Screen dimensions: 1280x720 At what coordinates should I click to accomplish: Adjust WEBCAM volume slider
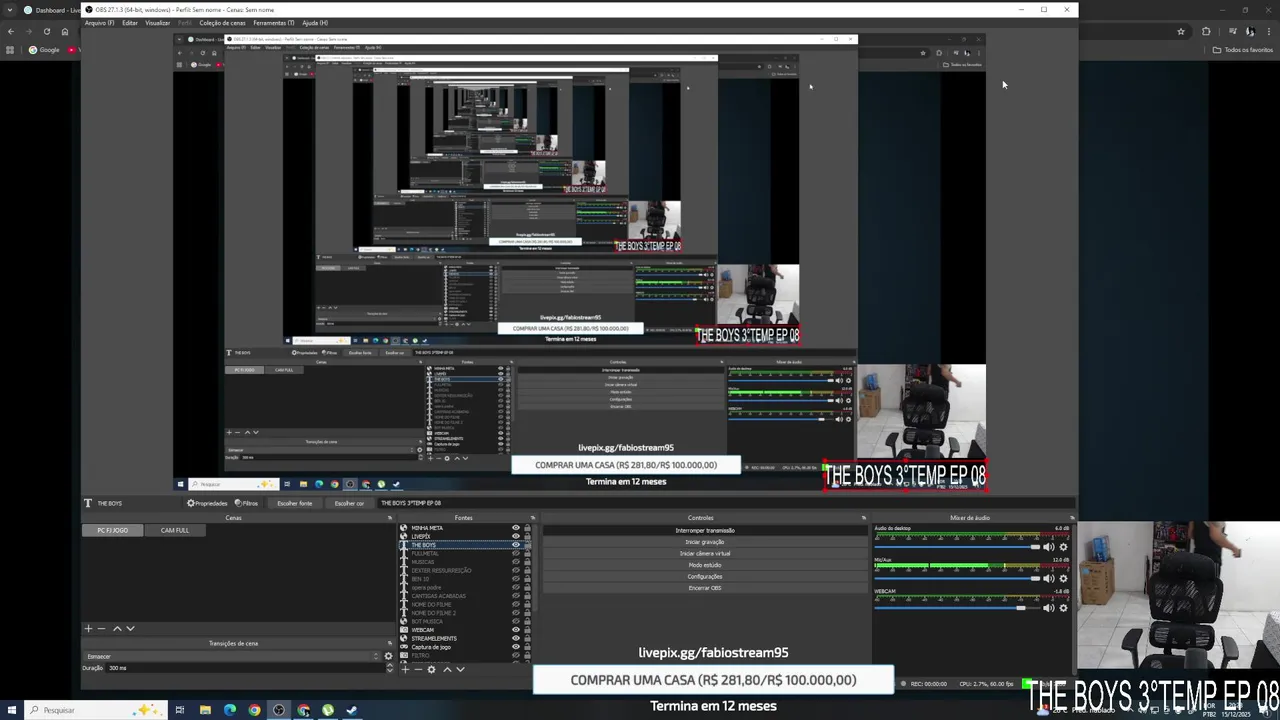click(x=957, y=608)
